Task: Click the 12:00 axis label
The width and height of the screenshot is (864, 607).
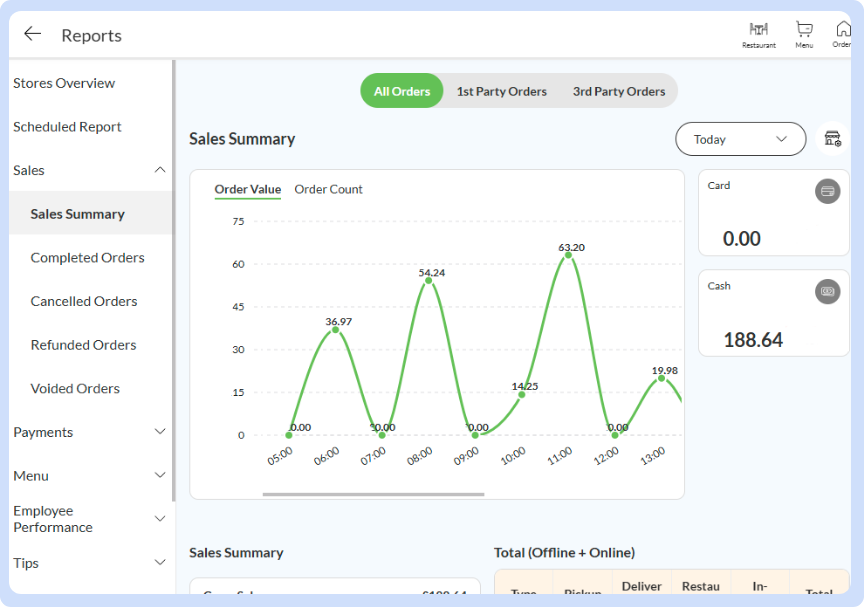Action: click(x=606, y=456)
